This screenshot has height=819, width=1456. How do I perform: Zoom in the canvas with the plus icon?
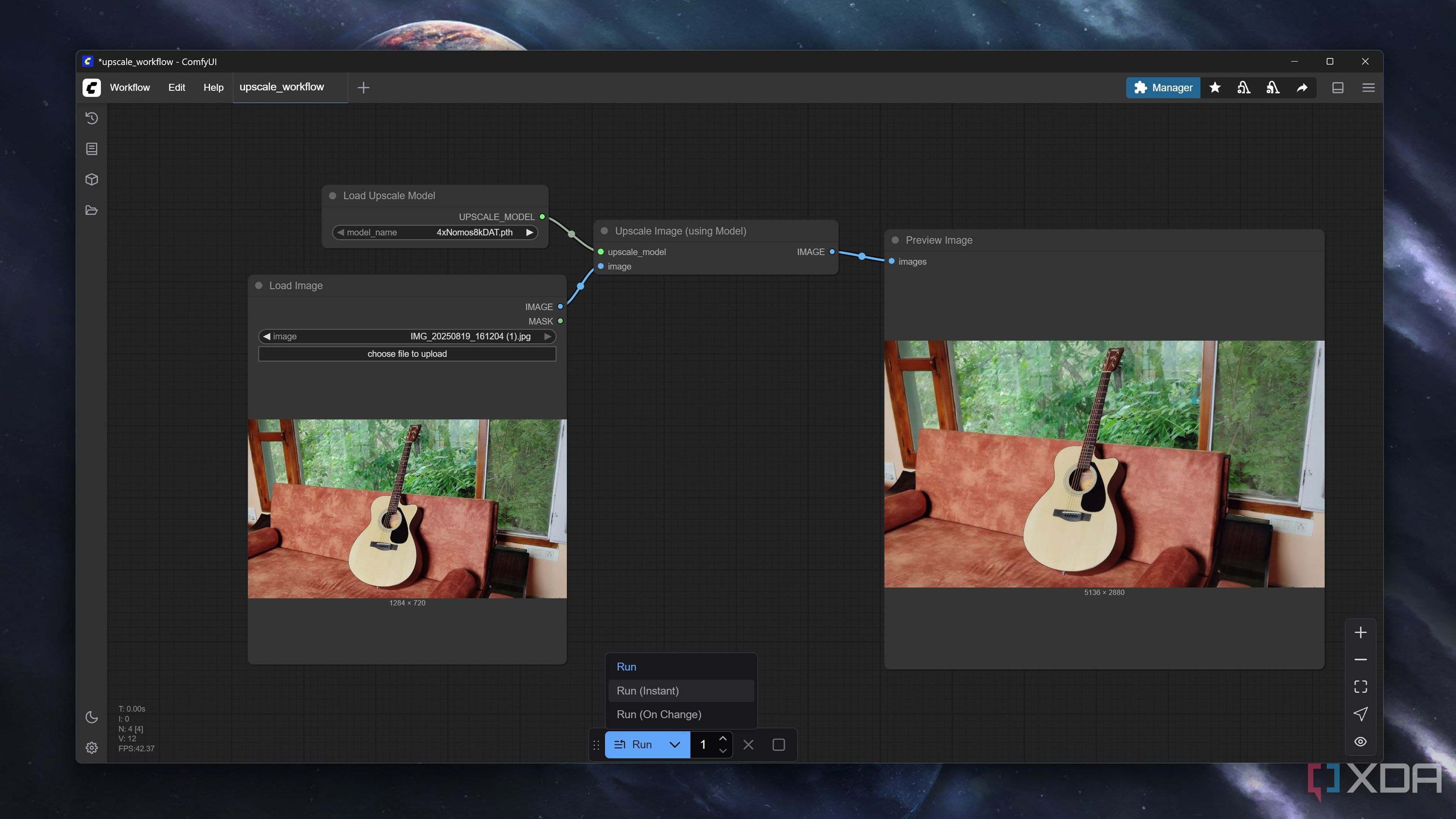coord(1360,632)
